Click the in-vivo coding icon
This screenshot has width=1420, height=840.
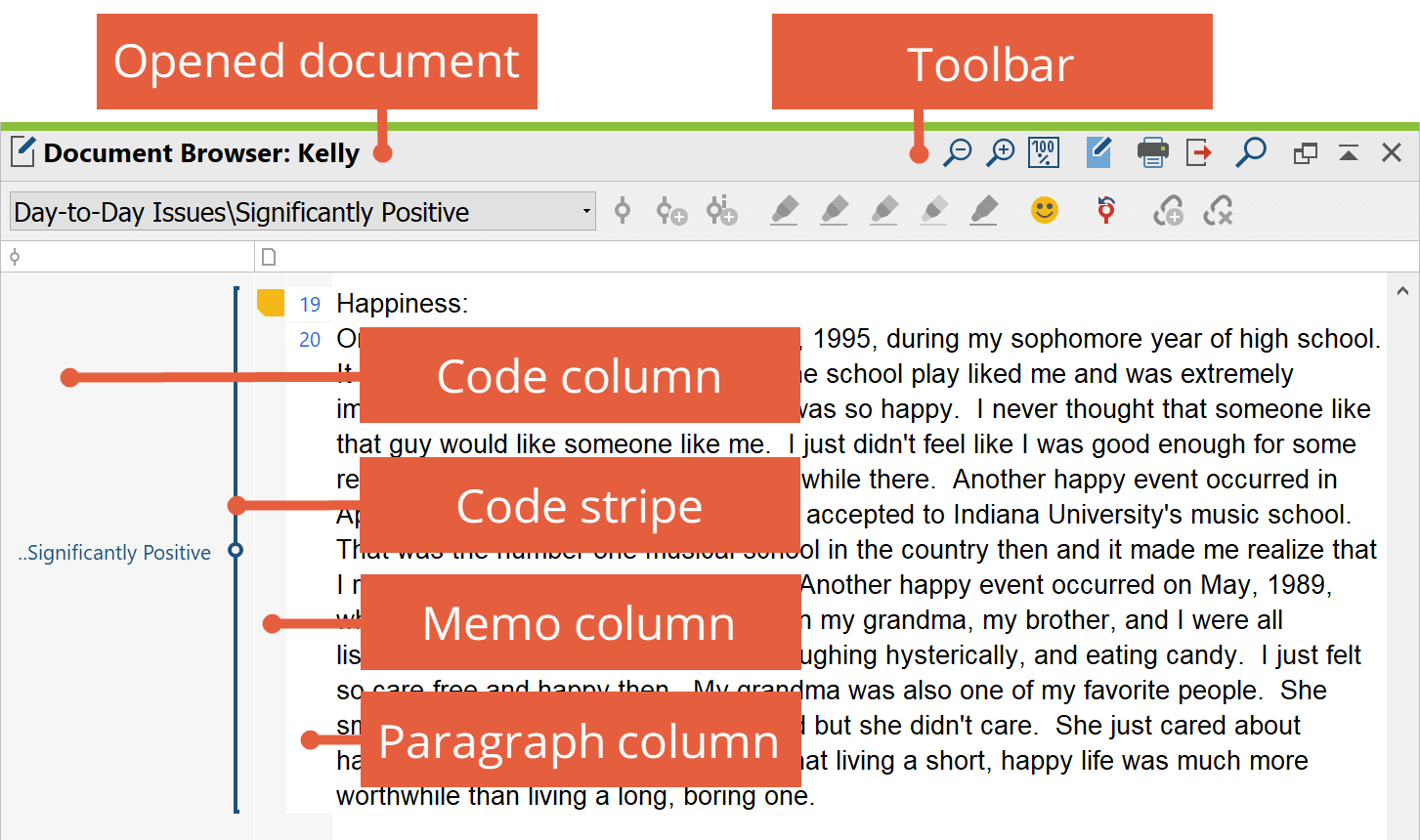coord(721,211)
